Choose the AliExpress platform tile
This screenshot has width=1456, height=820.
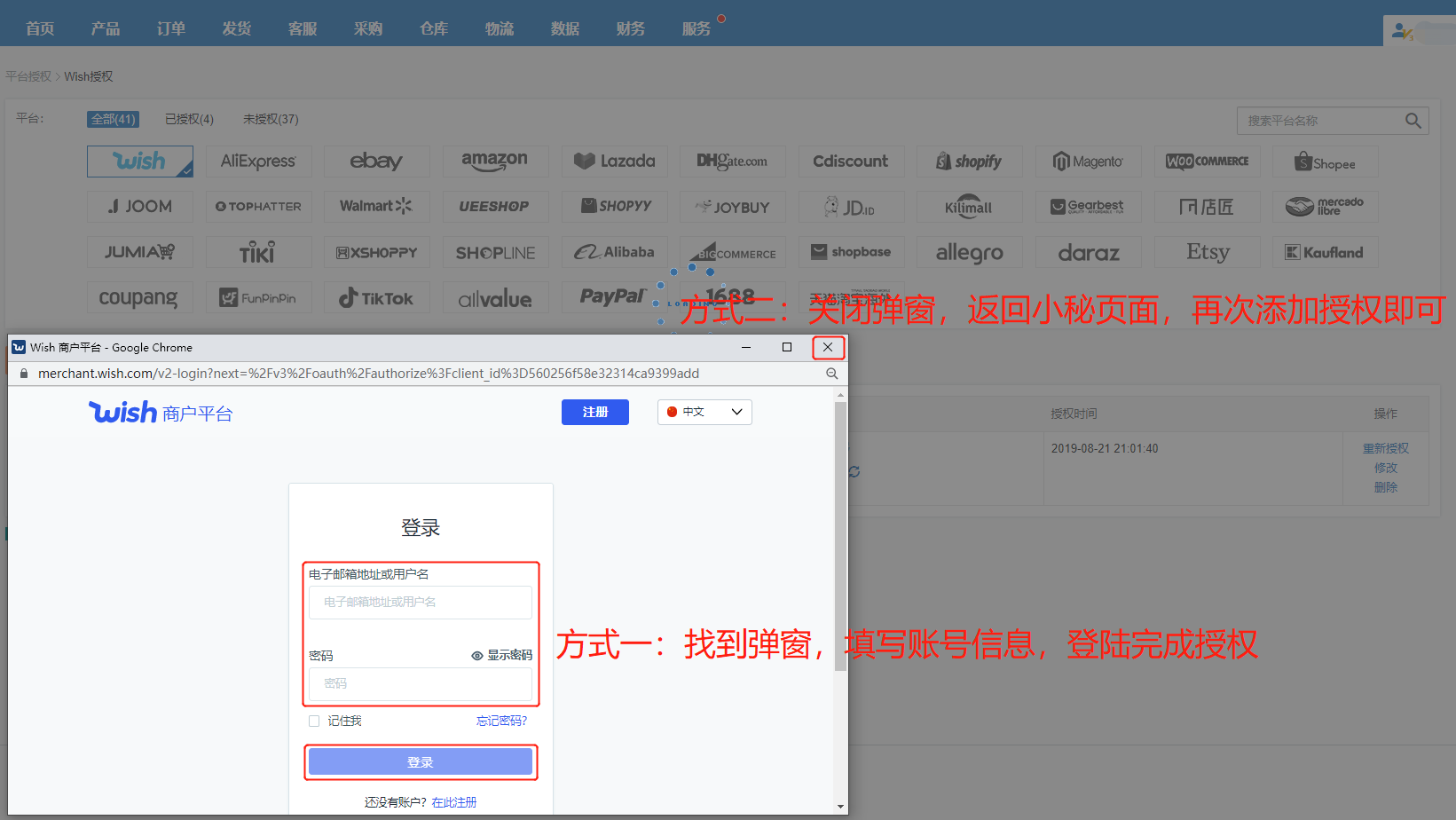pos(258,162)
